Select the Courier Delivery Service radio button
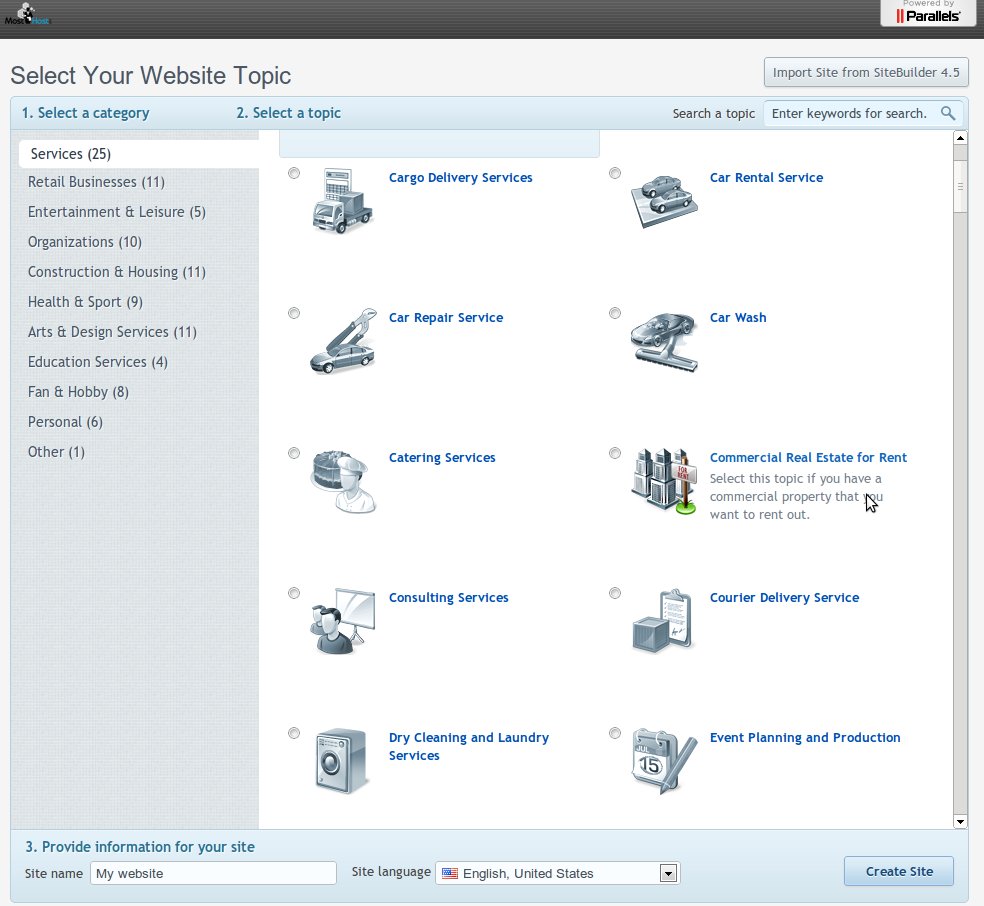Screen dimensions: 984x906 click(x=615, y=593)
